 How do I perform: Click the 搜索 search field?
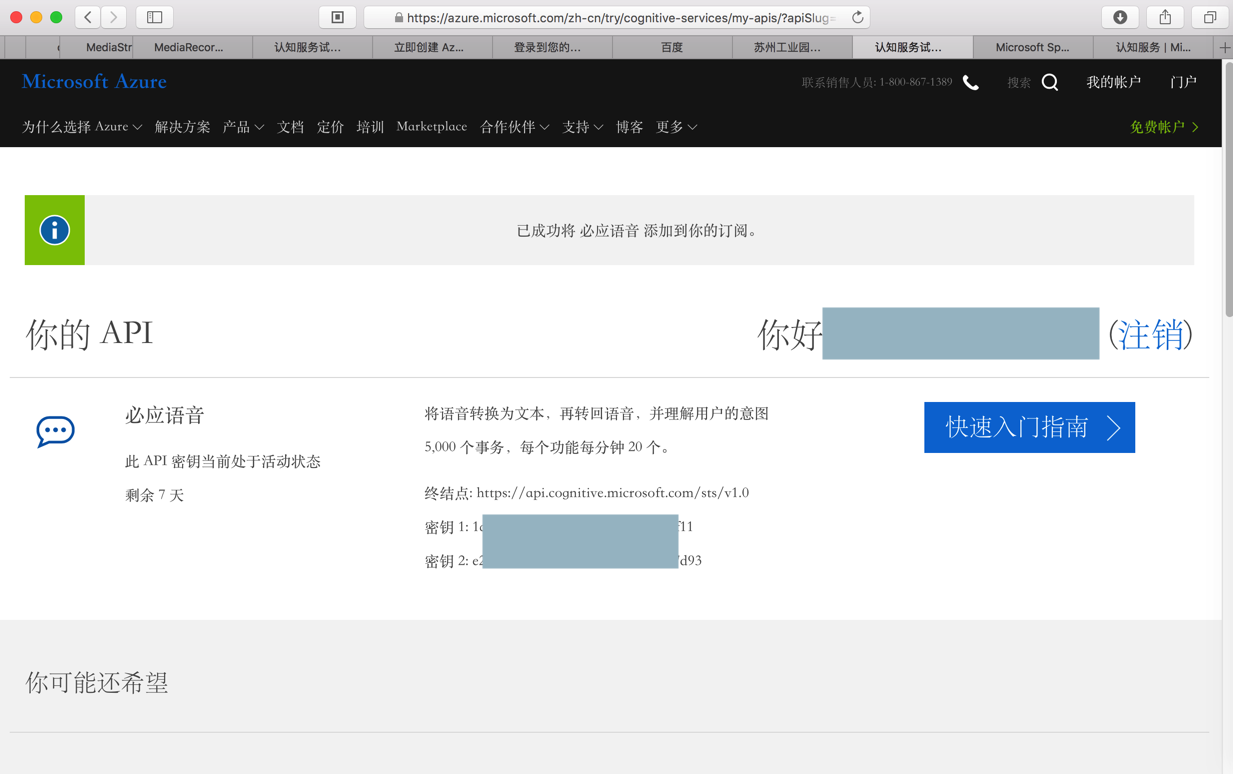tap(1019, 83)
